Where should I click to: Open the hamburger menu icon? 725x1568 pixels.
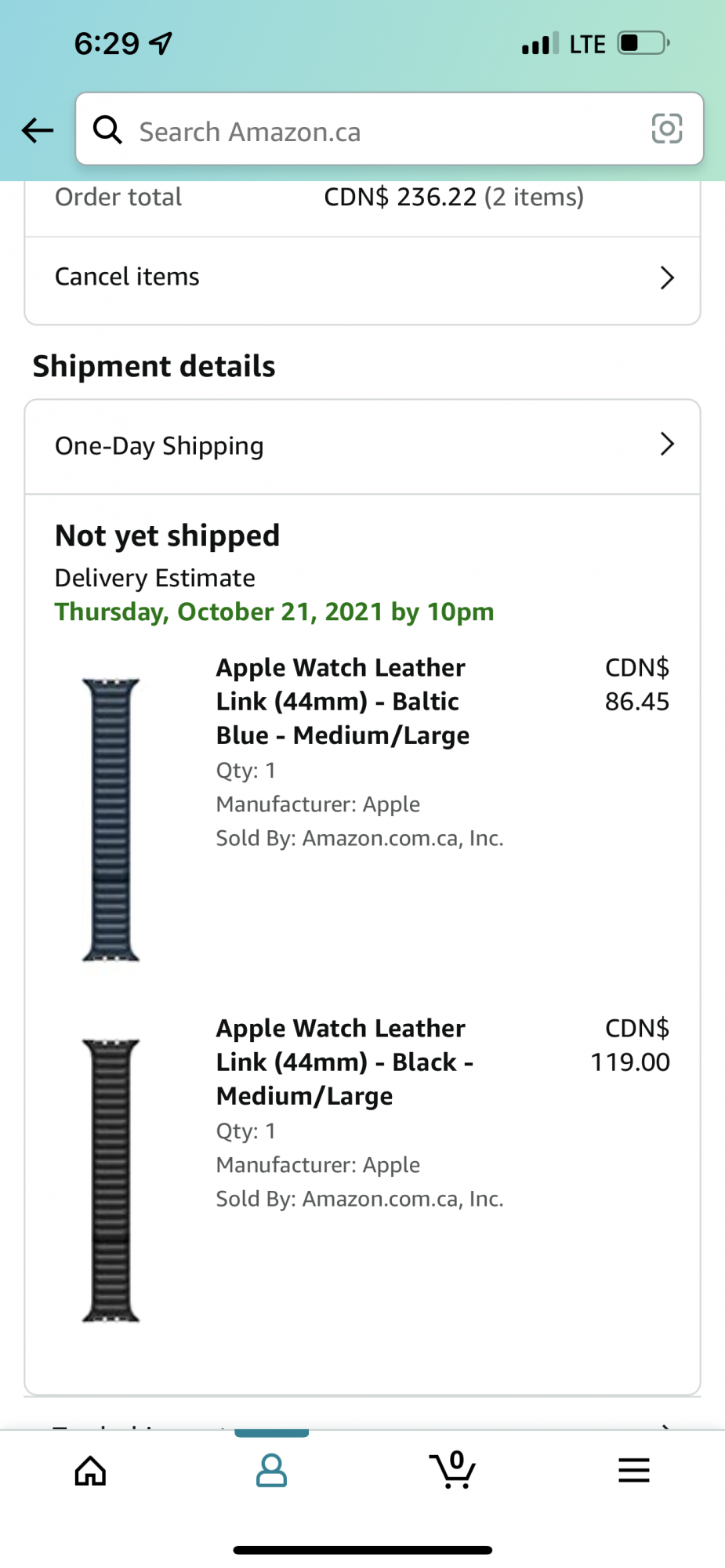[x=633, y=1471]
